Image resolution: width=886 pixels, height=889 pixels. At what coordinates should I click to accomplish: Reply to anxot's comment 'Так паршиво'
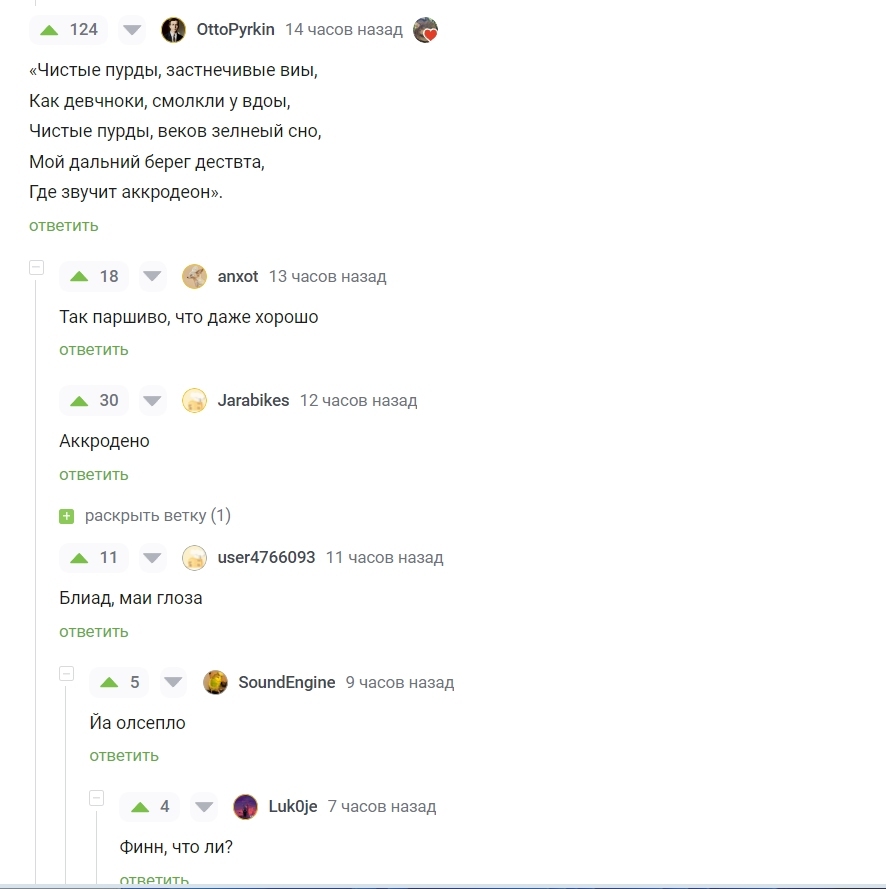94,350
